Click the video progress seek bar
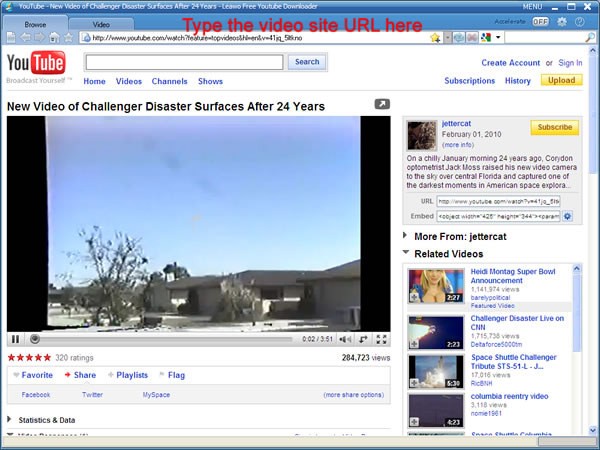The height and width of the screenshot is (450, 600). [165, 339]
